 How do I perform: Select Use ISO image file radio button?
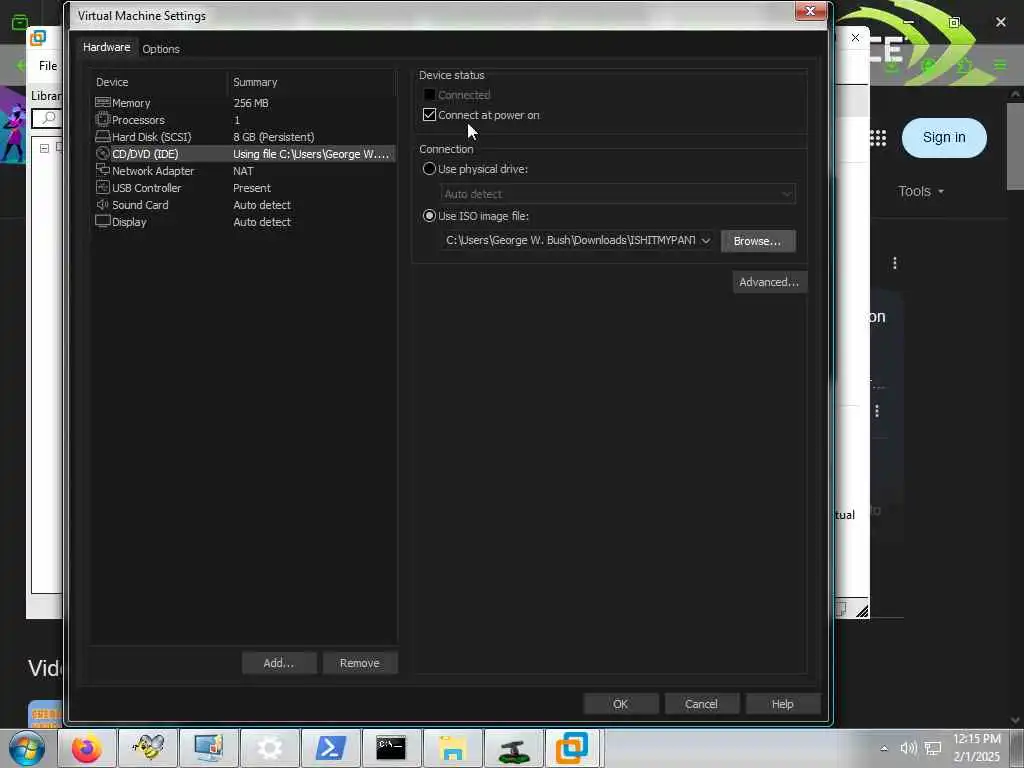pos(429,216)
